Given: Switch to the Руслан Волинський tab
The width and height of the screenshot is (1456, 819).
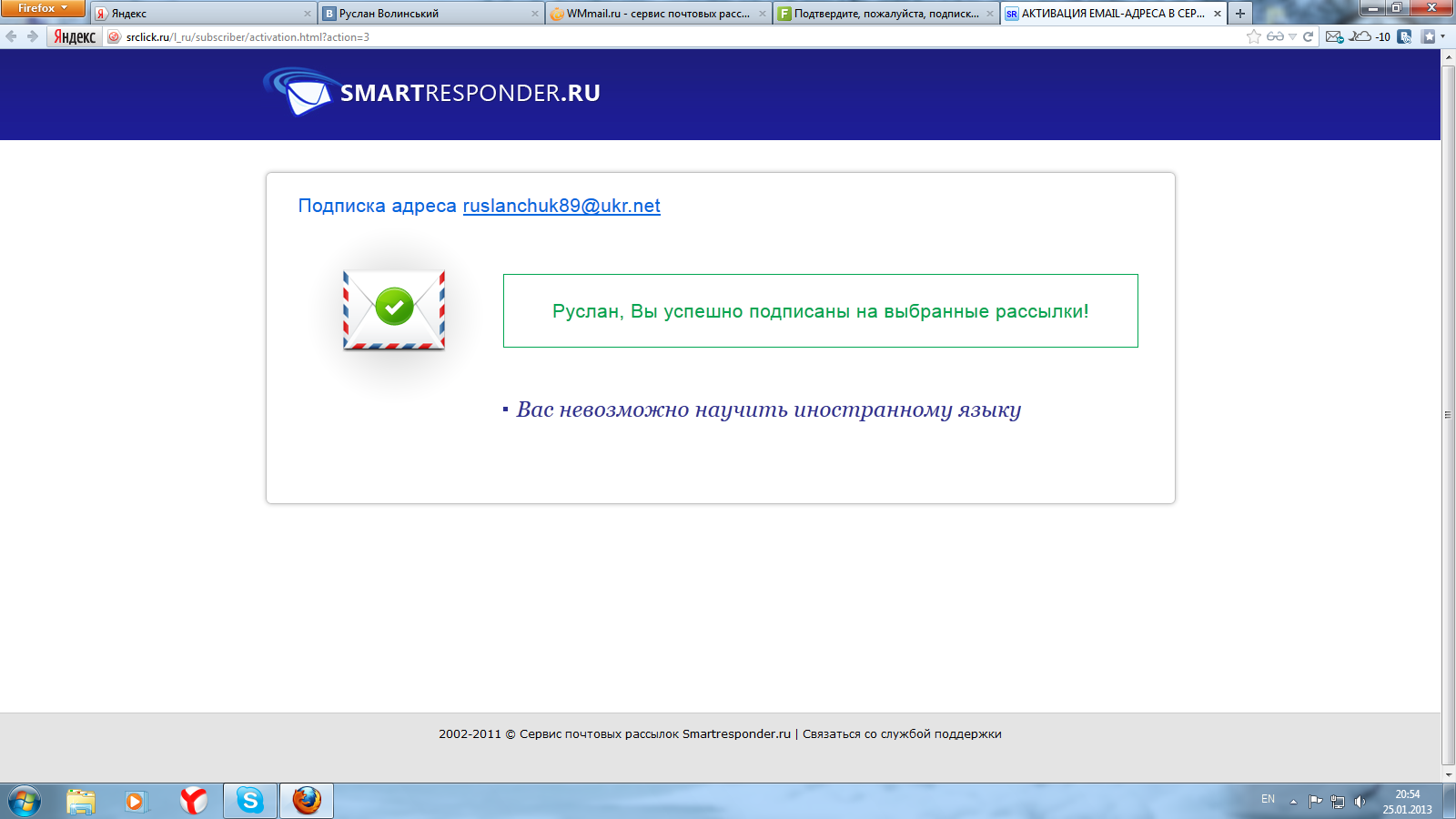Looking at the screenshot, I should pos(431,14).
